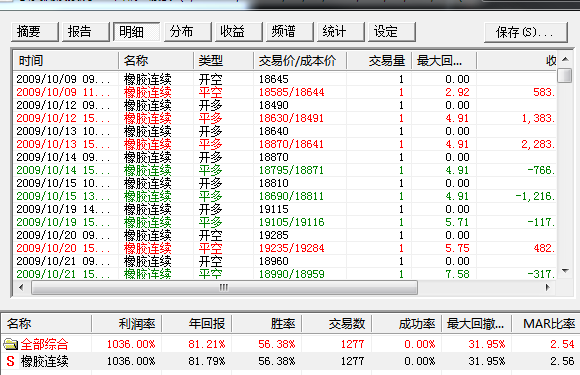Viewport: 580px width, 375px height.
Task: Click the scroll up arrow of trade list
Action: pyautogui.click(x=565, y=59)
